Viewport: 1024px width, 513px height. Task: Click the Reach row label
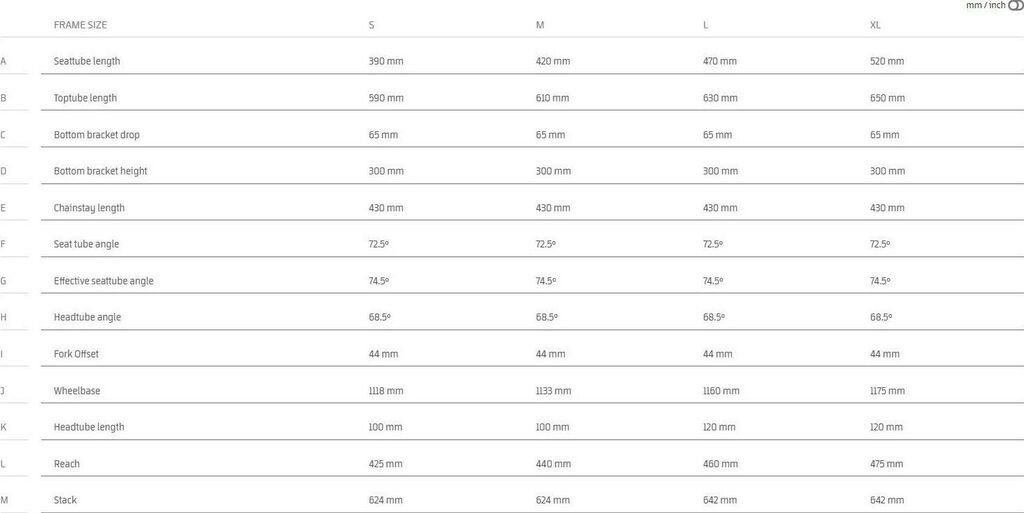click(x=67, y=464)
